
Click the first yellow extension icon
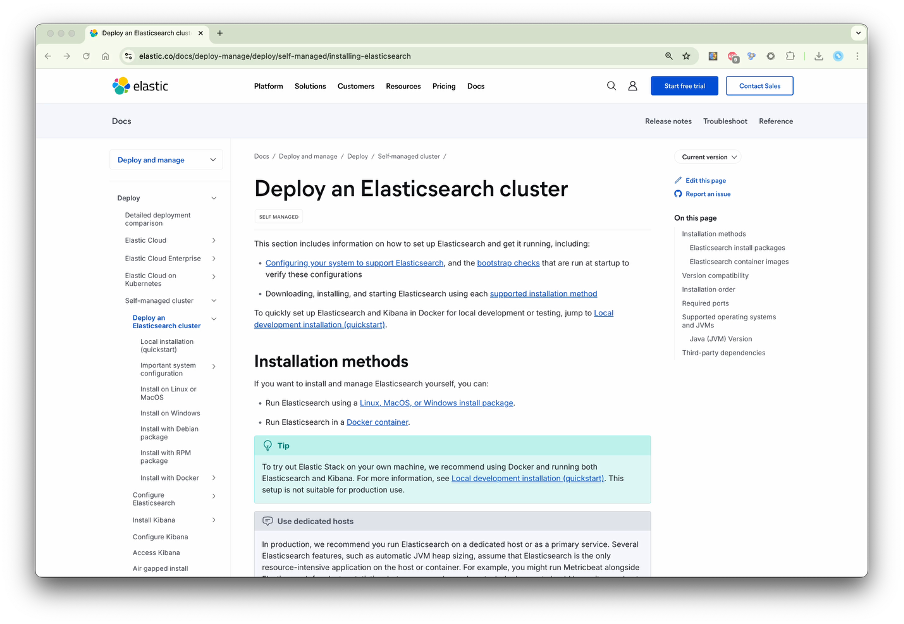click(713, 56)
